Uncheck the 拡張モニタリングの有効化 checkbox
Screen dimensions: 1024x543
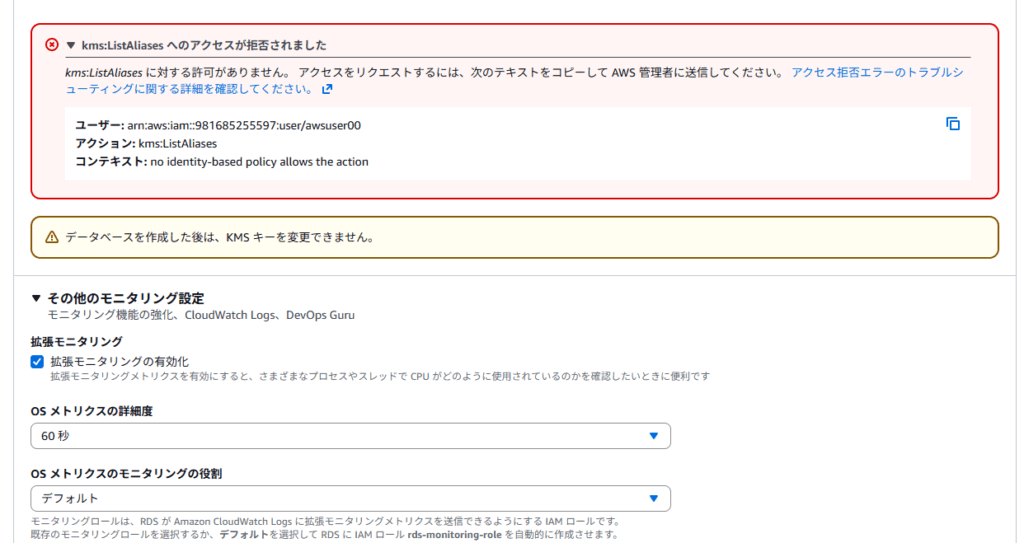click(x=37, y=361)
